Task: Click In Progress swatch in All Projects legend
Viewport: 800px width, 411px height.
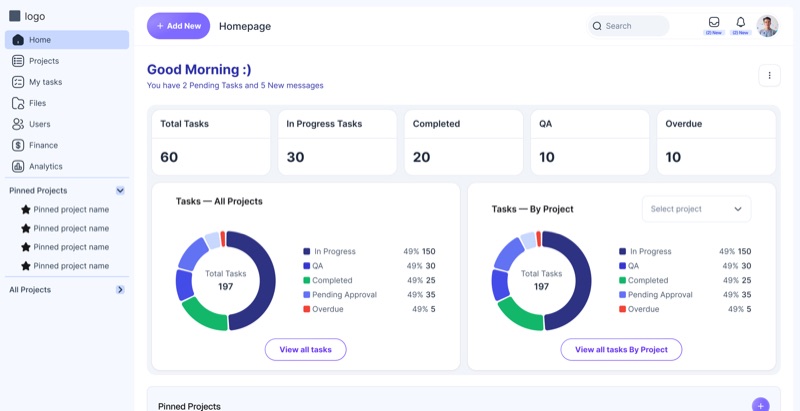Action: tap(307, 251)
